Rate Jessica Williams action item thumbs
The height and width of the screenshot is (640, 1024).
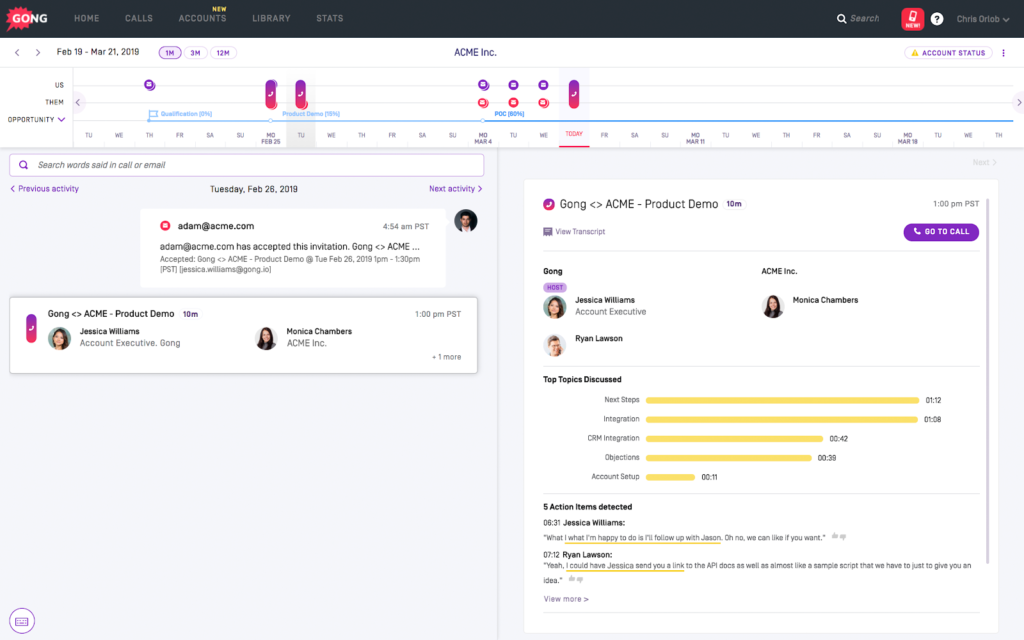point(839,537)
